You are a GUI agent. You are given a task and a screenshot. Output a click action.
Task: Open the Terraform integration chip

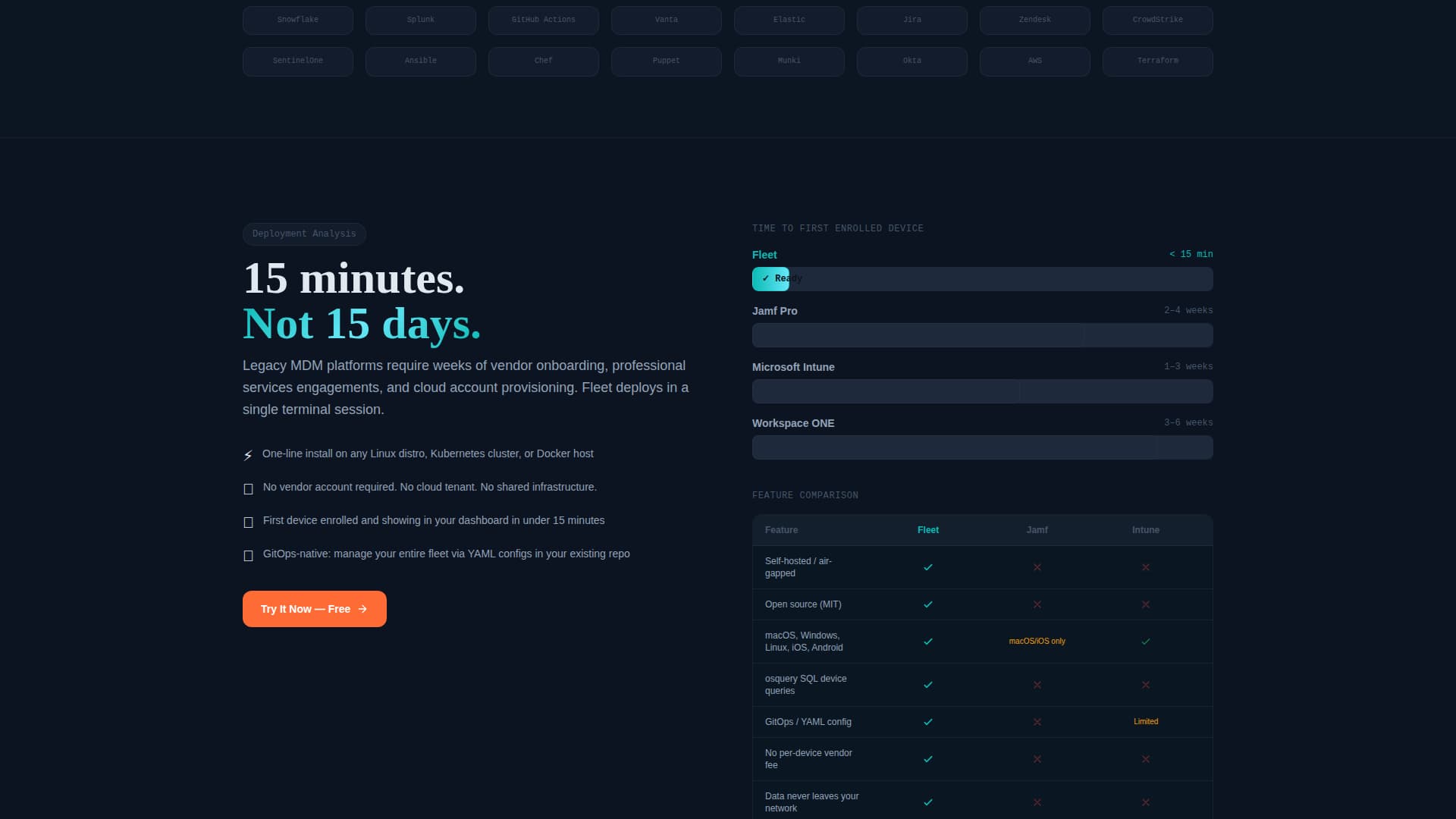[x=1158, y=61]
